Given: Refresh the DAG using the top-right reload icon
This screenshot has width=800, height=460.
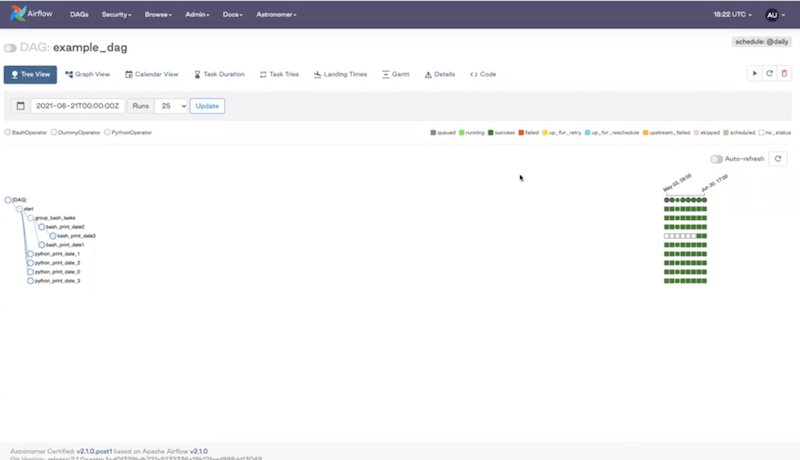Looking at the screenshot, I should [x=769, y=73].
